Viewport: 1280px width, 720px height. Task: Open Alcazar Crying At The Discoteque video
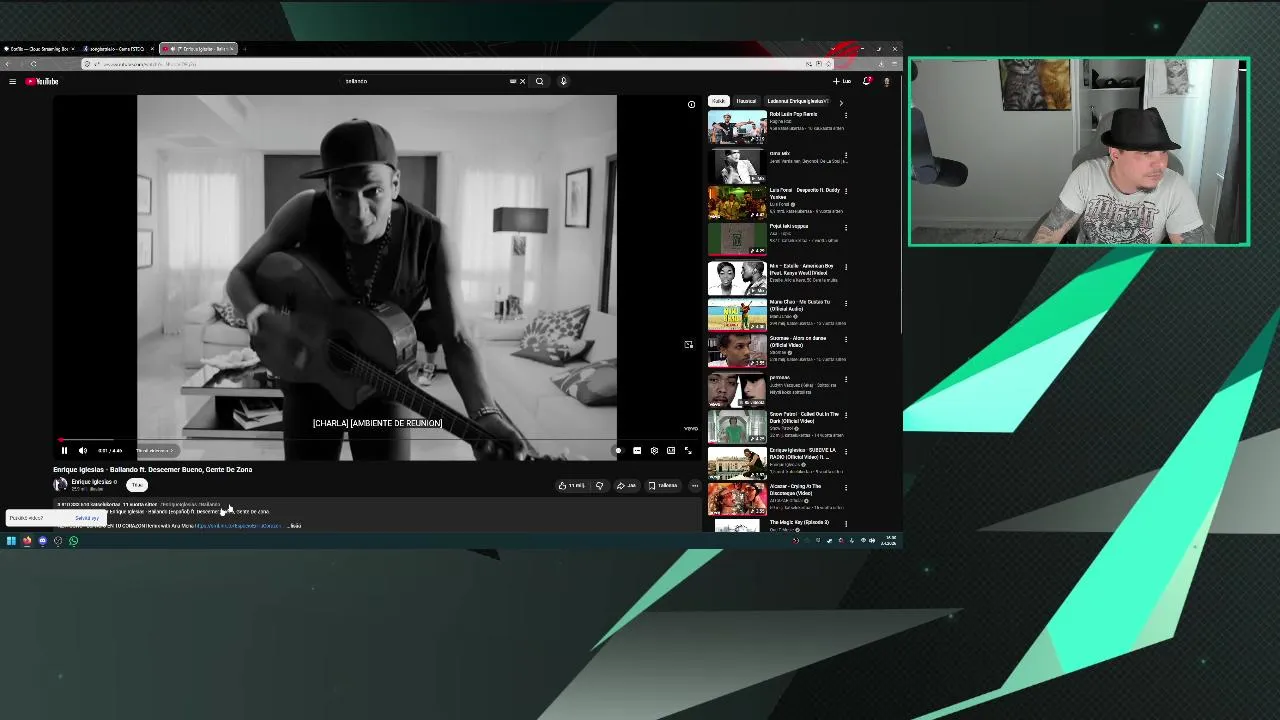click(x=737, y=500)
